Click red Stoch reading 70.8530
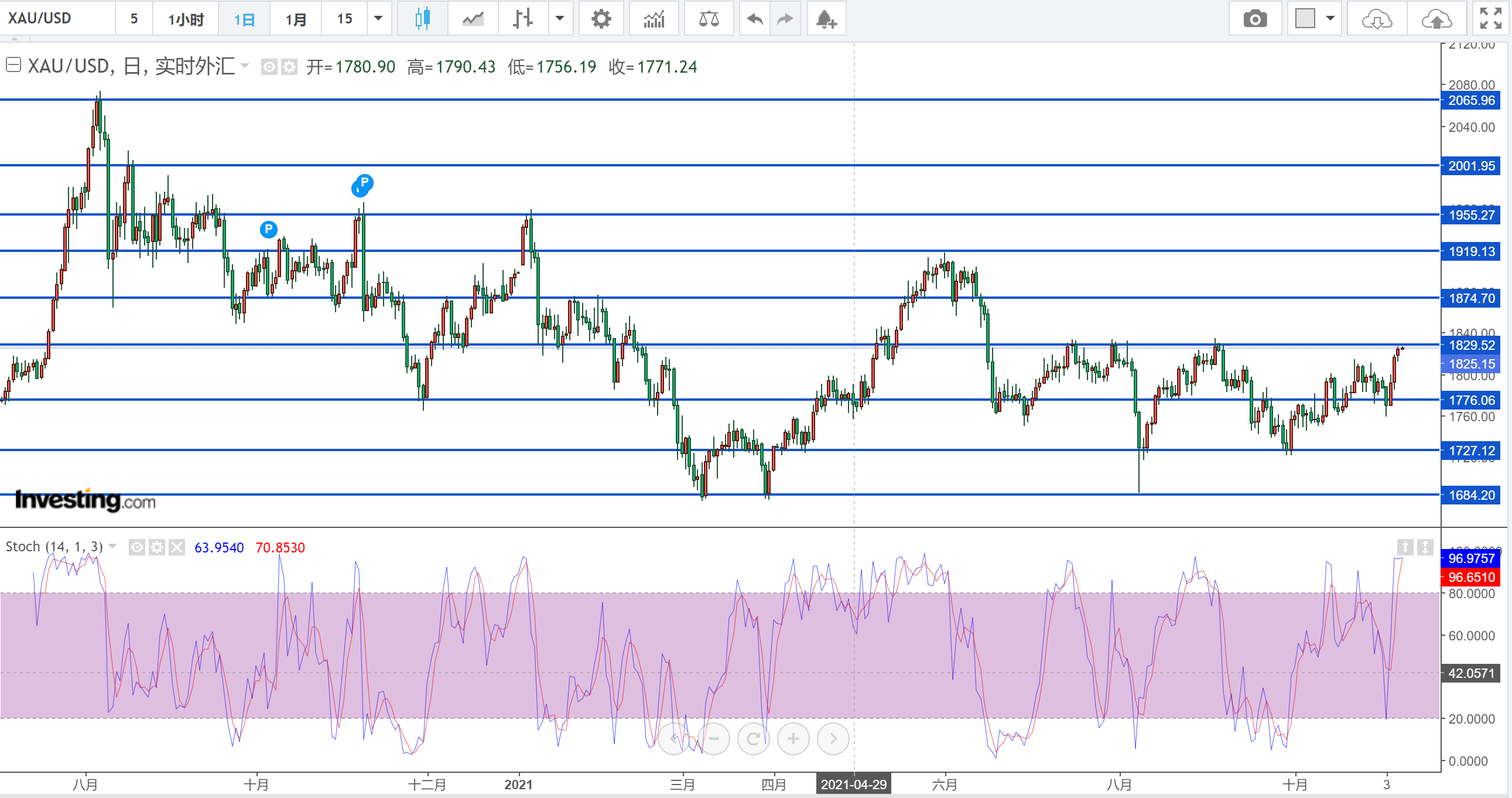The image size is (1512, 798). [x=280, y=547]
